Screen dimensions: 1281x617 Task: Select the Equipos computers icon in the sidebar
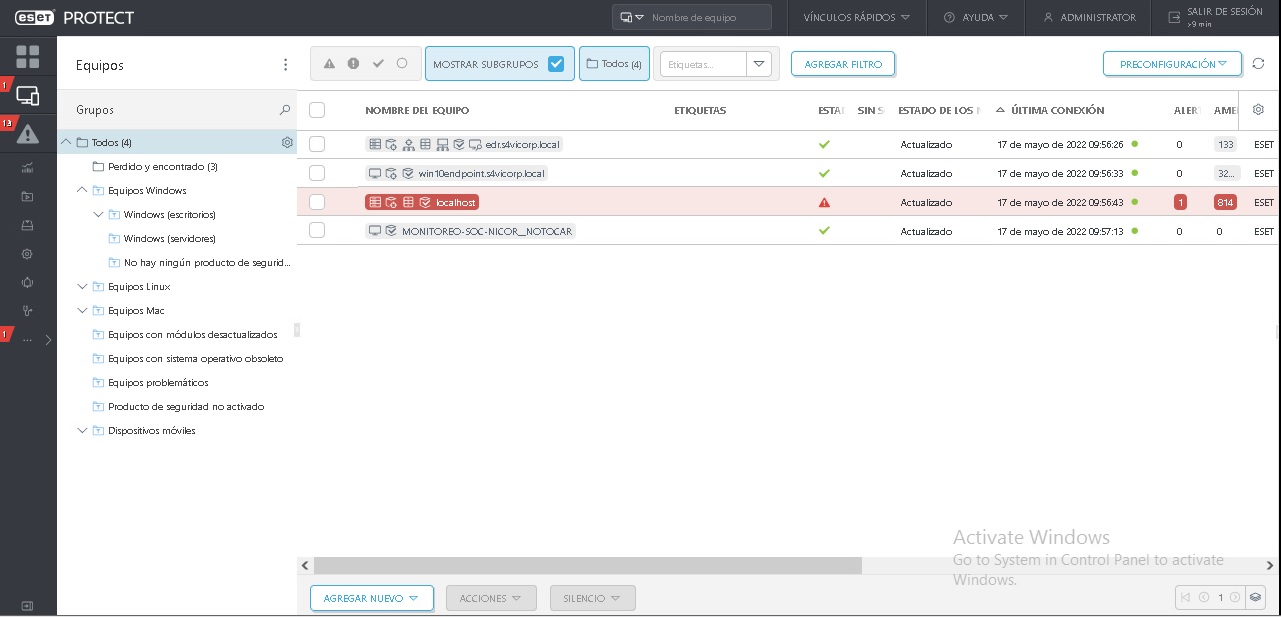point(27,94)
